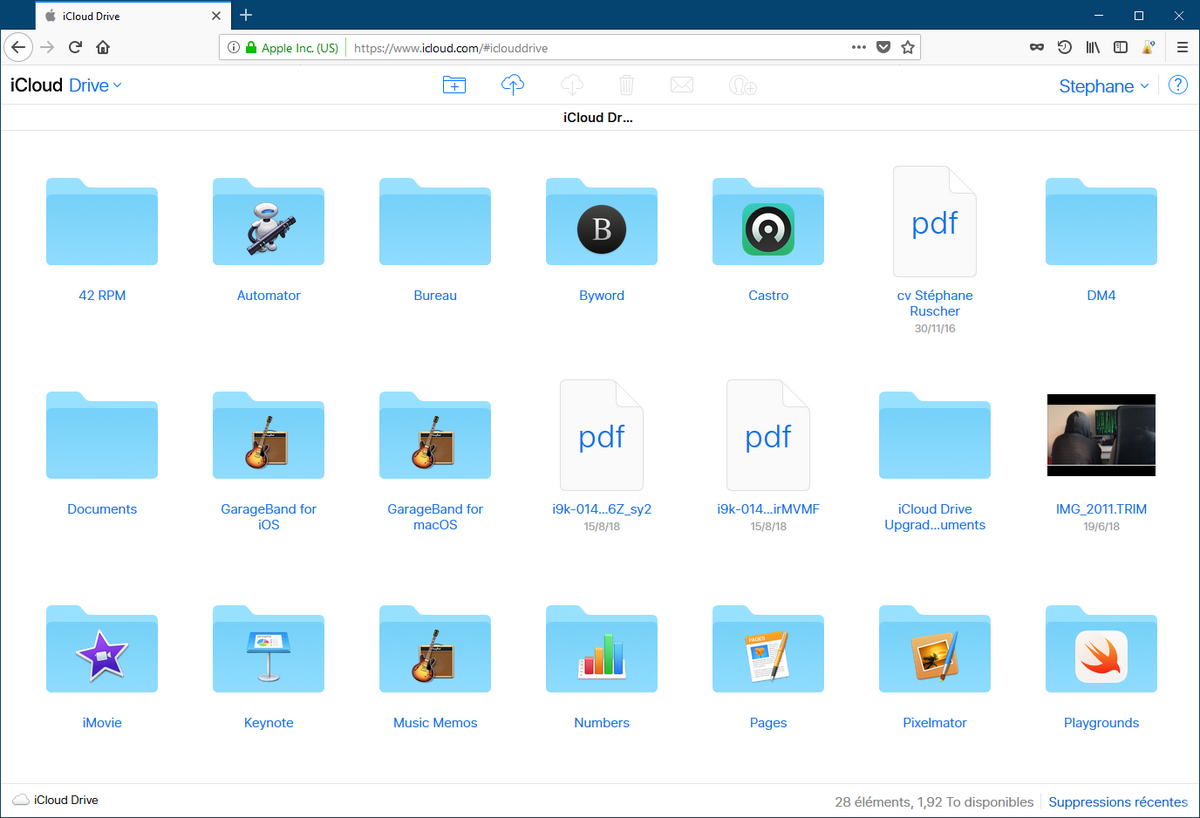Open a new browser tab with plus
Viewport: 1200px width, 818px height.
coord(246,15)
